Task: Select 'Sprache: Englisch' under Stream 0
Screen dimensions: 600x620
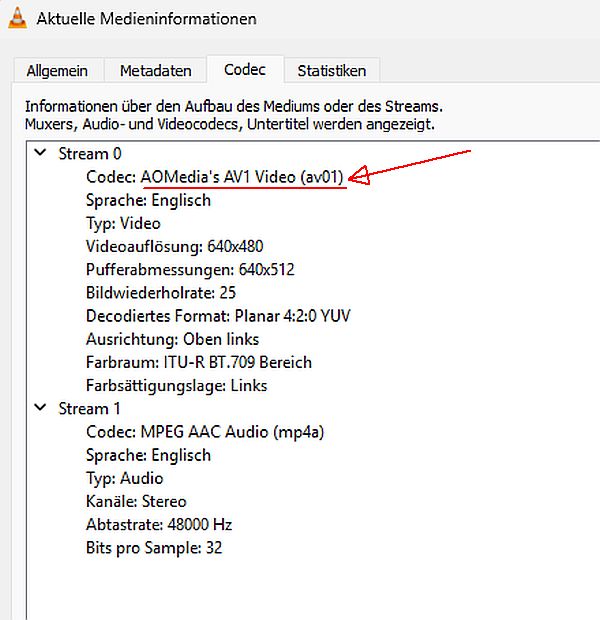Action: coord(148,200)
